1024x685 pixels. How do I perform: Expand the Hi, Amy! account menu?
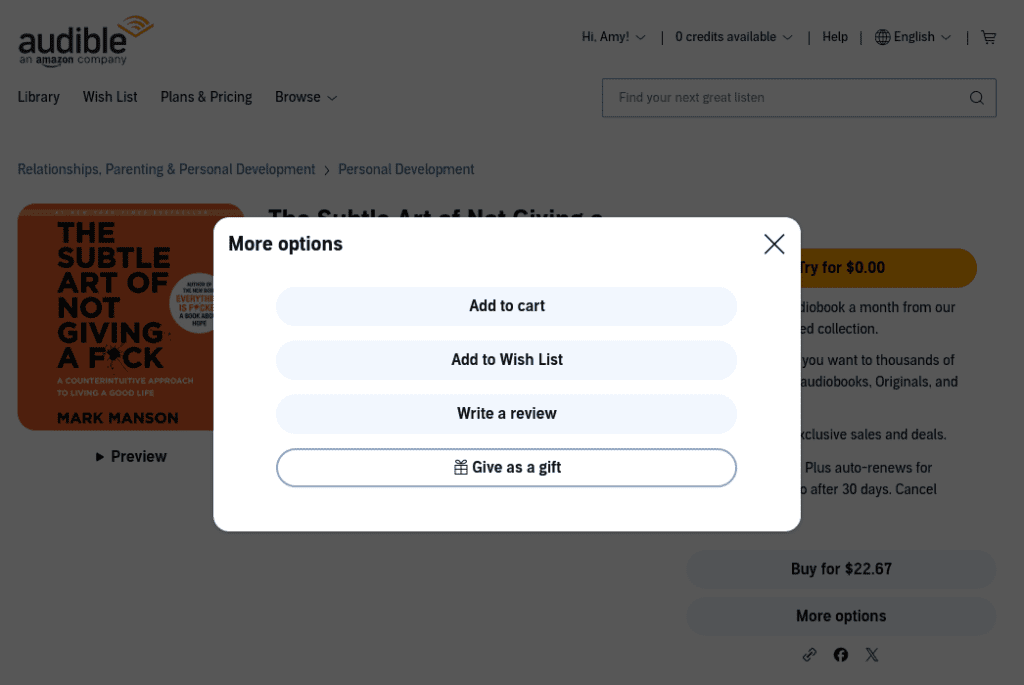point(613,37)
